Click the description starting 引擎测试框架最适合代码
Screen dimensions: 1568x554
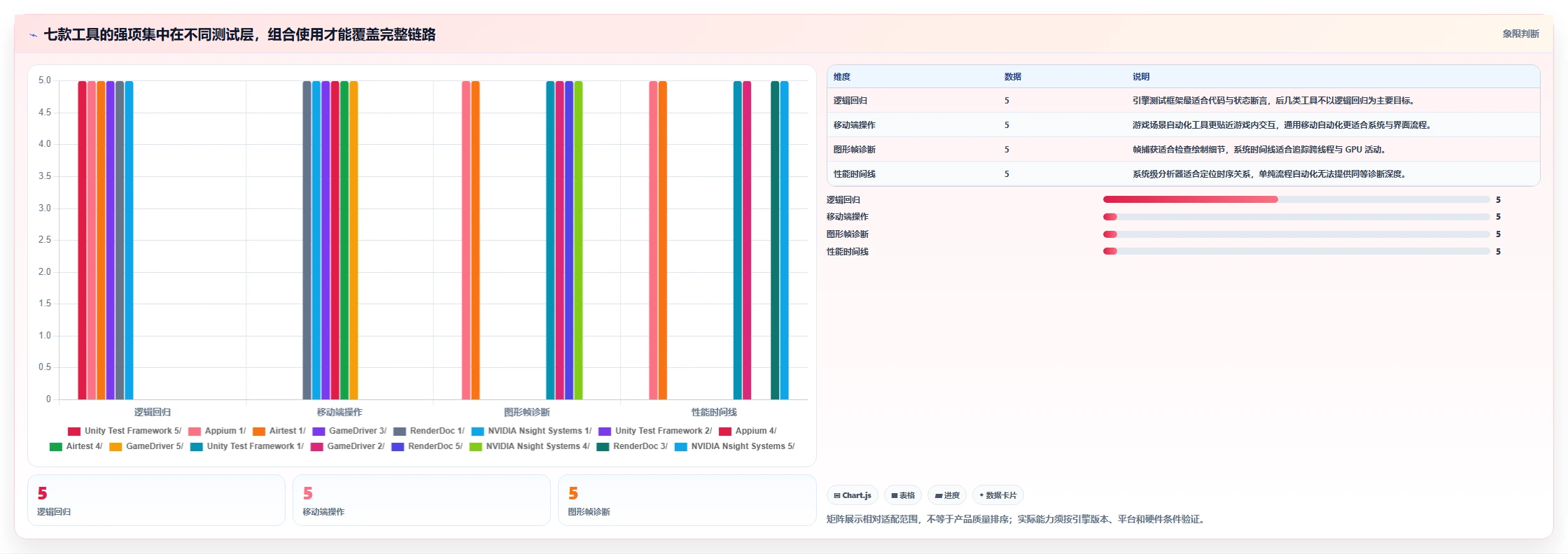click(1274, 101)
